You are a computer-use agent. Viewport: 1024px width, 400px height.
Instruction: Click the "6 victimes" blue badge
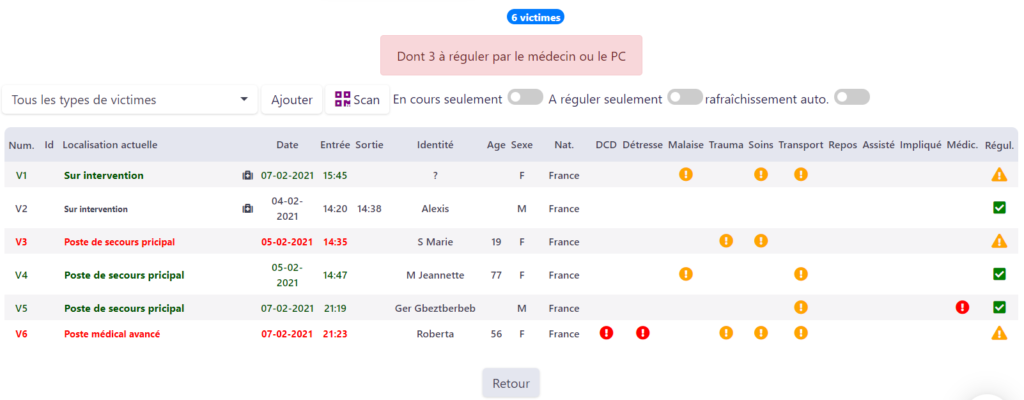(536, 18)
